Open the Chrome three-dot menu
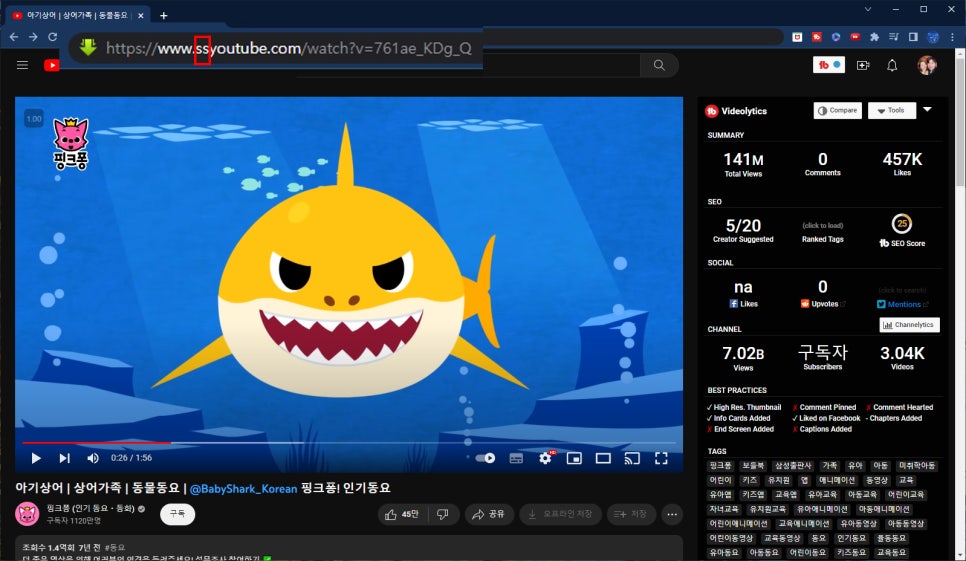 pyautogui.click(x=952, y=37)
